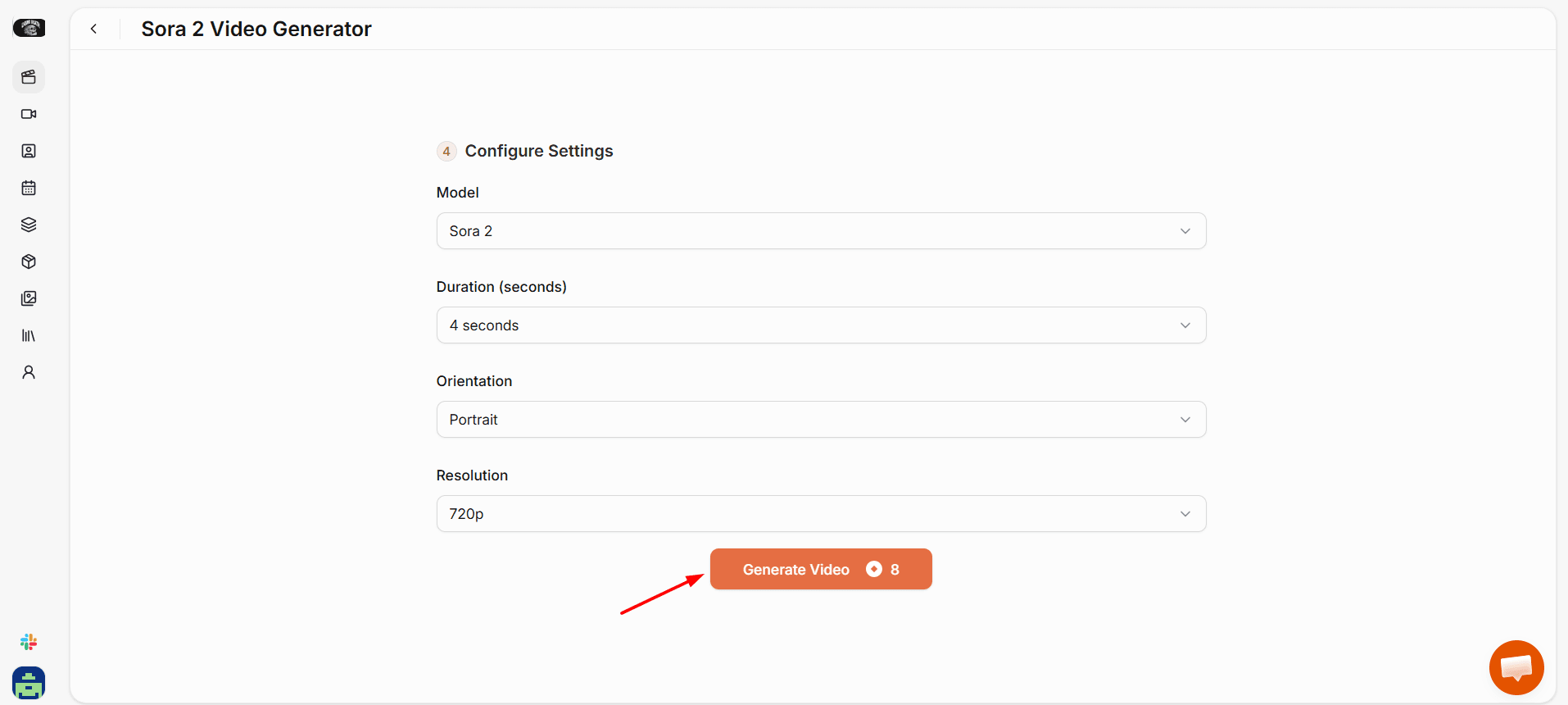1568x705 pixels.
Task: Open the library books sidebar icon
Action: pyautogui.click(x=29, y=335)
